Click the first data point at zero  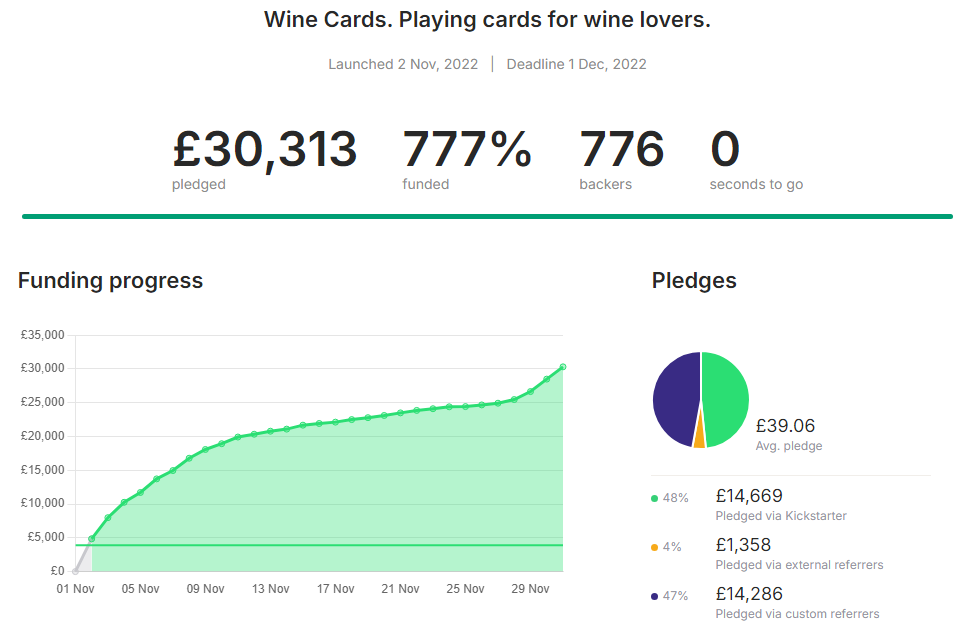(75, 571)
